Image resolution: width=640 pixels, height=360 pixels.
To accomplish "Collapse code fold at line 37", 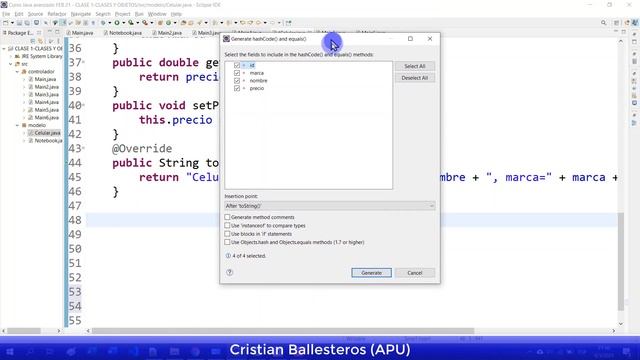I will 84,62.
